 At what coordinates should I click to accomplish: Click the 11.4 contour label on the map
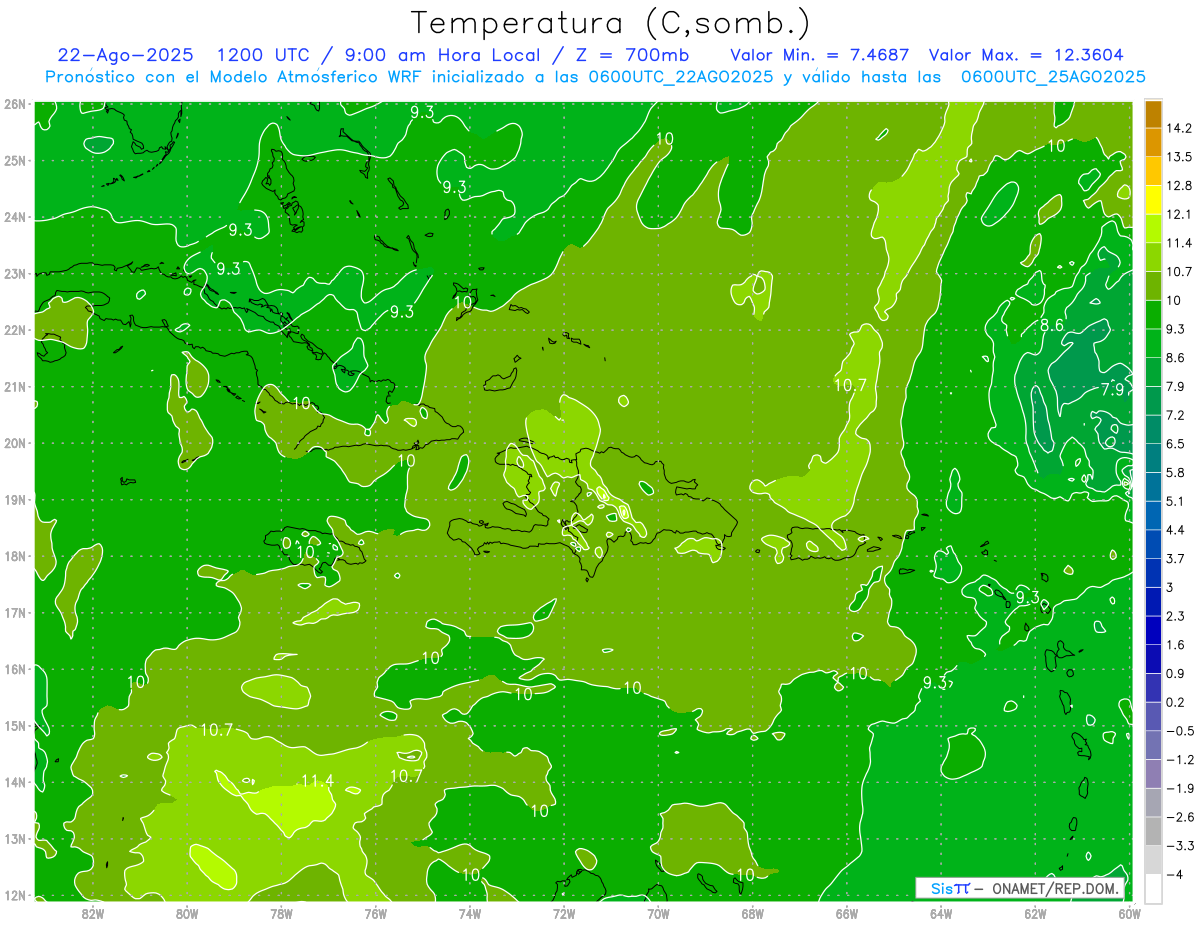coord(317,781)
